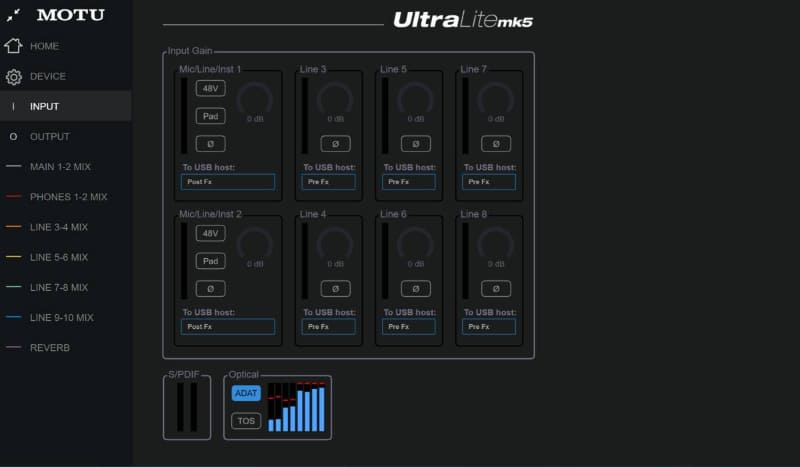Open To USB host dropdown for Line 6
800x467 pixels.
tap(409, 327)
